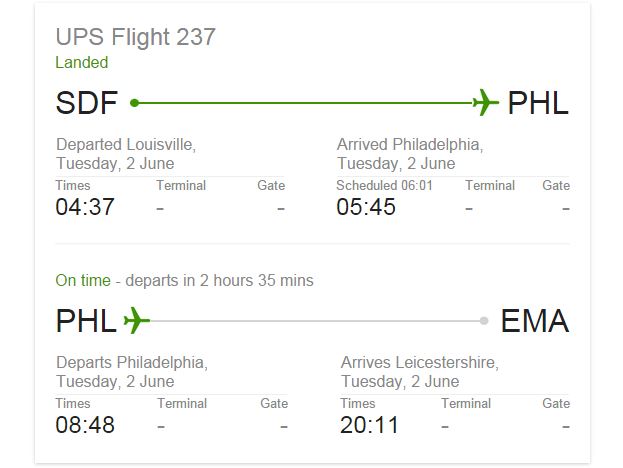Click the EMA airport code
This screenshot has width=623, height=468.
[535, 321]
